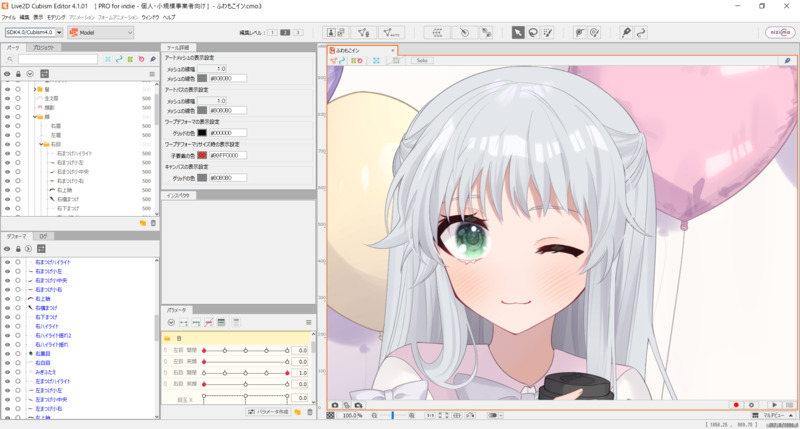Collapse the 顔 folder in Parts tree

click(35, 117)
